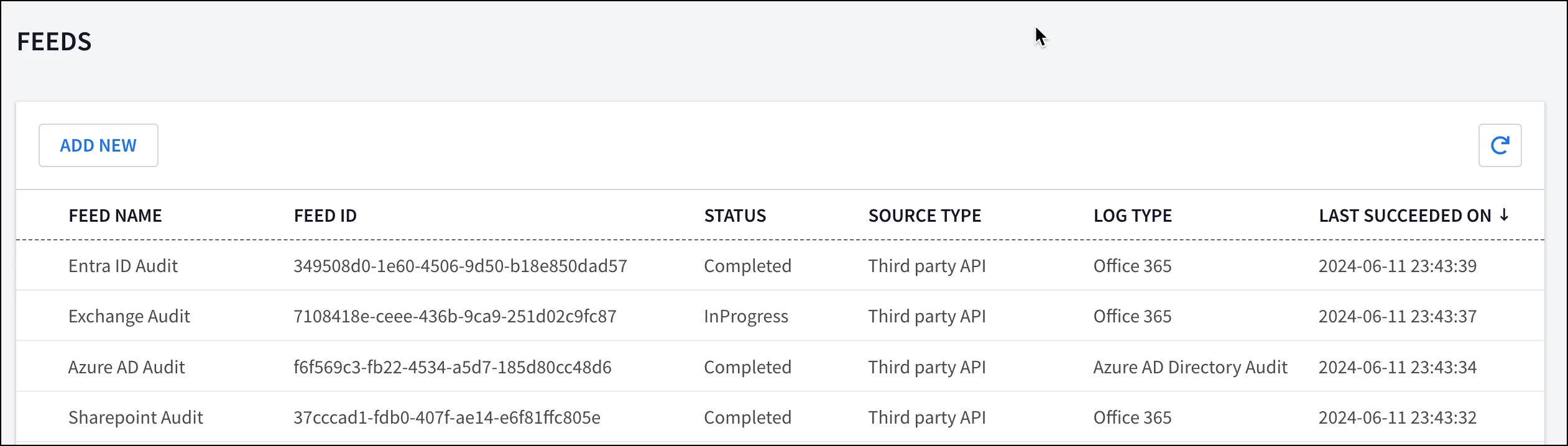Click Office 365 in the Exchange Audit row
The width and height of the screenshot is (1568, 446).
click(x=1132, y=316)
